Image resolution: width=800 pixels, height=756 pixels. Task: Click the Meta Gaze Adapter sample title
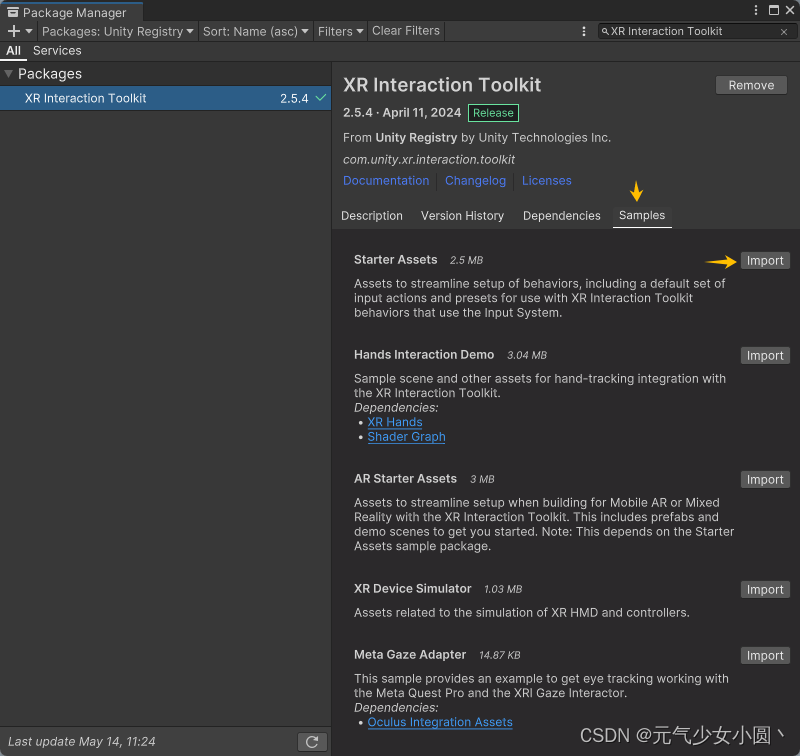coord(410,654)
